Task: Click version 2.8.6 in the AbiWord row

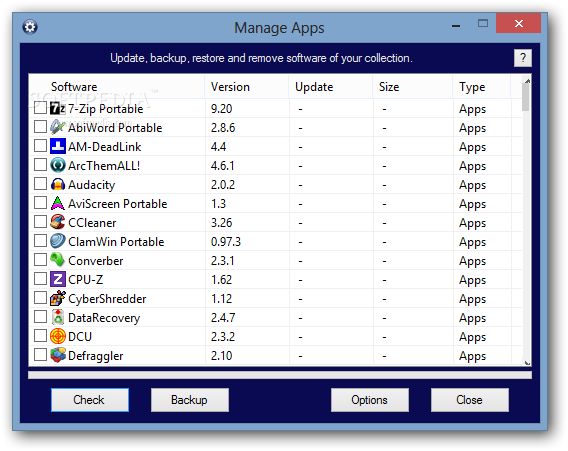Action: coord(223,128)
